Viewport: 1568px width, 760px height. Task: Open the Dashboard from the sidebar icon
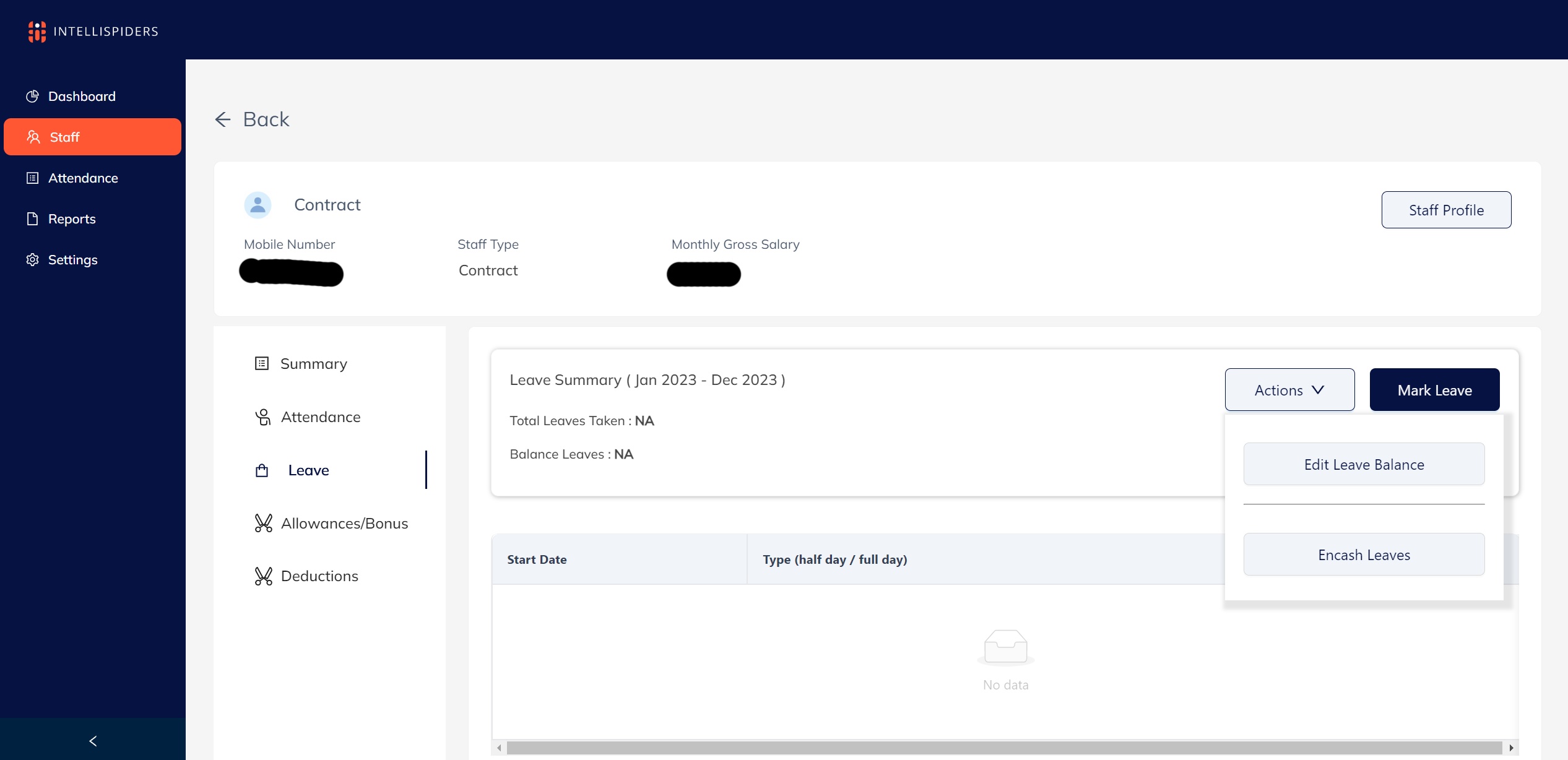[32, 96]
